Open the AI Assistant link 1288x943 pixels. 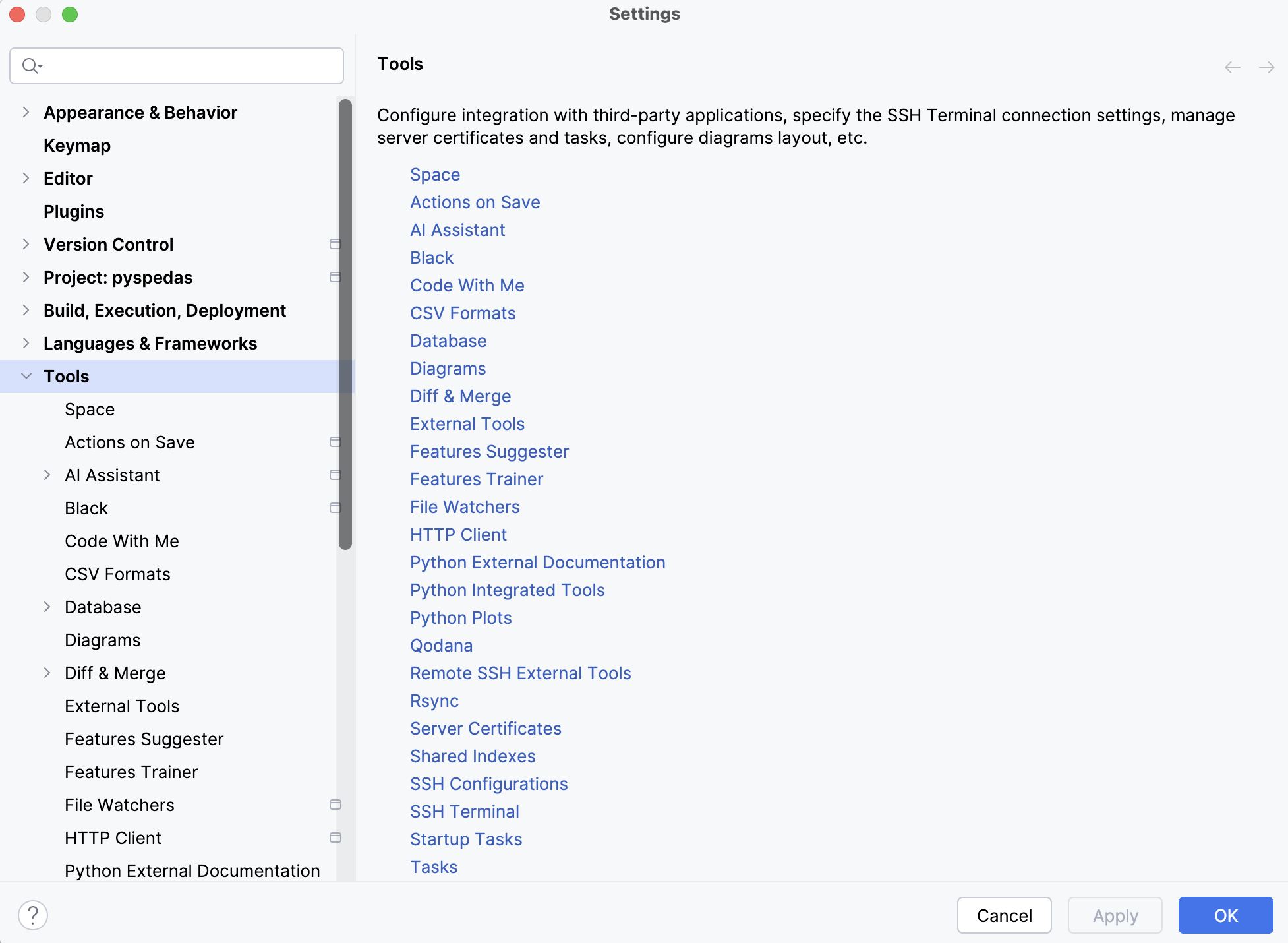click(x=457, y=230)
